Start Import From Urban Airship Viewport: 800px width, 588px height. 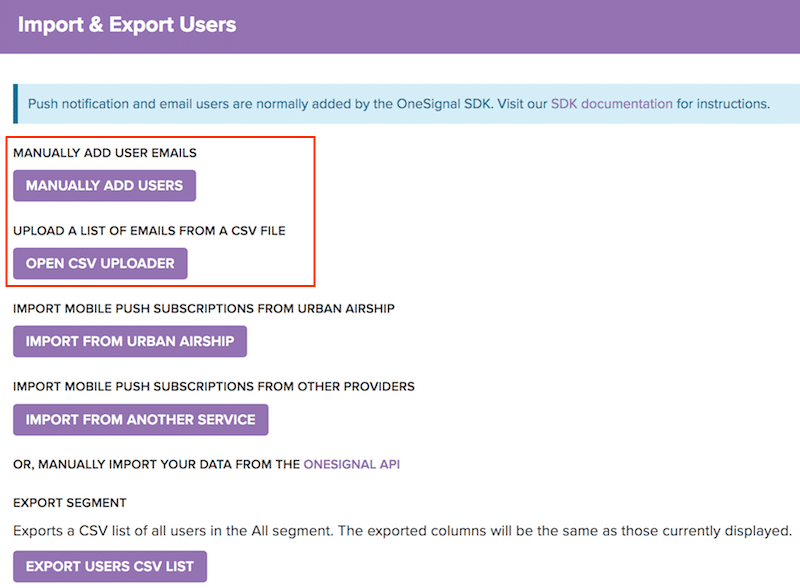click(x=130, y=341)
